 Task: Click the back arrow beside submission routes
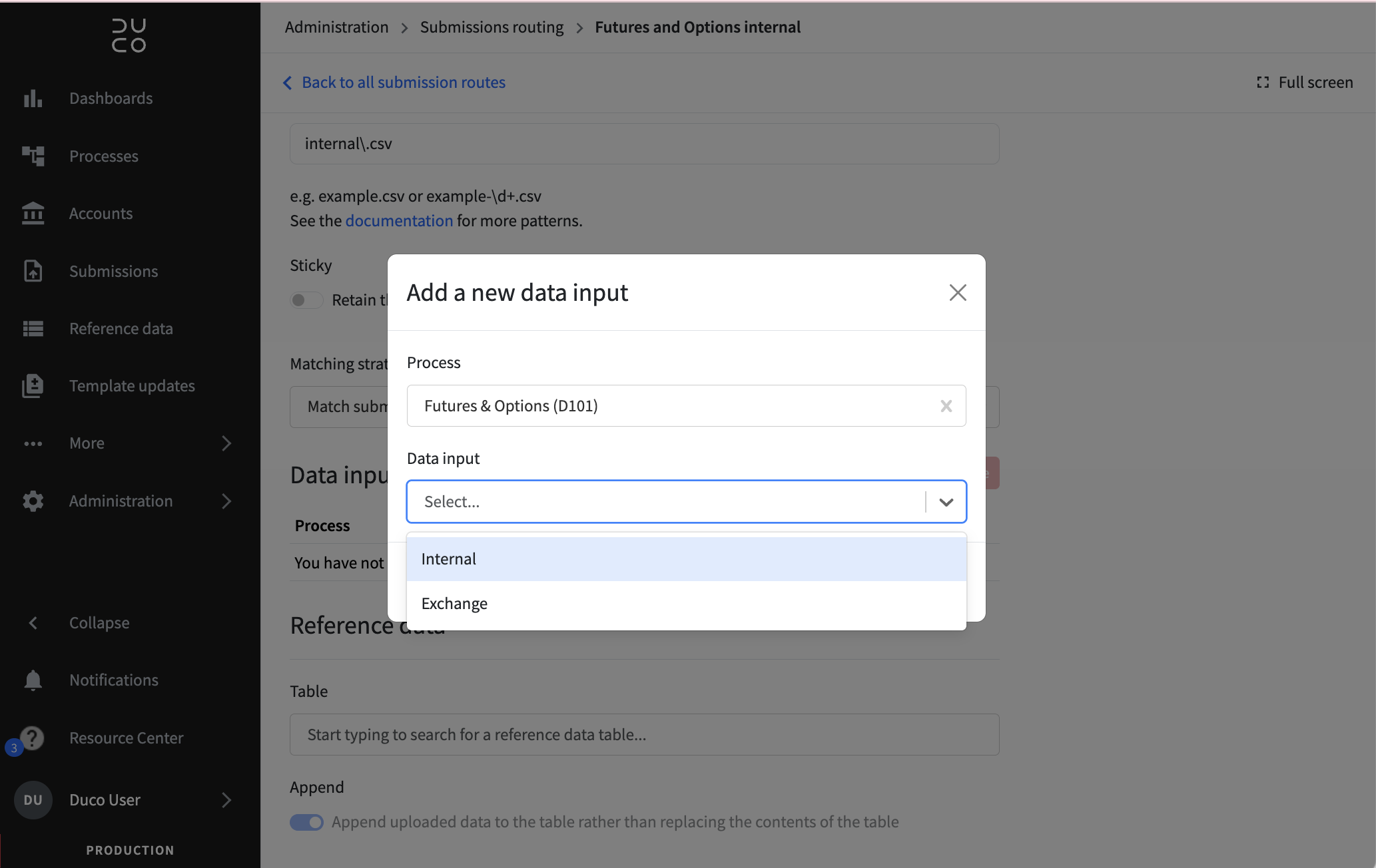(287, 83)
